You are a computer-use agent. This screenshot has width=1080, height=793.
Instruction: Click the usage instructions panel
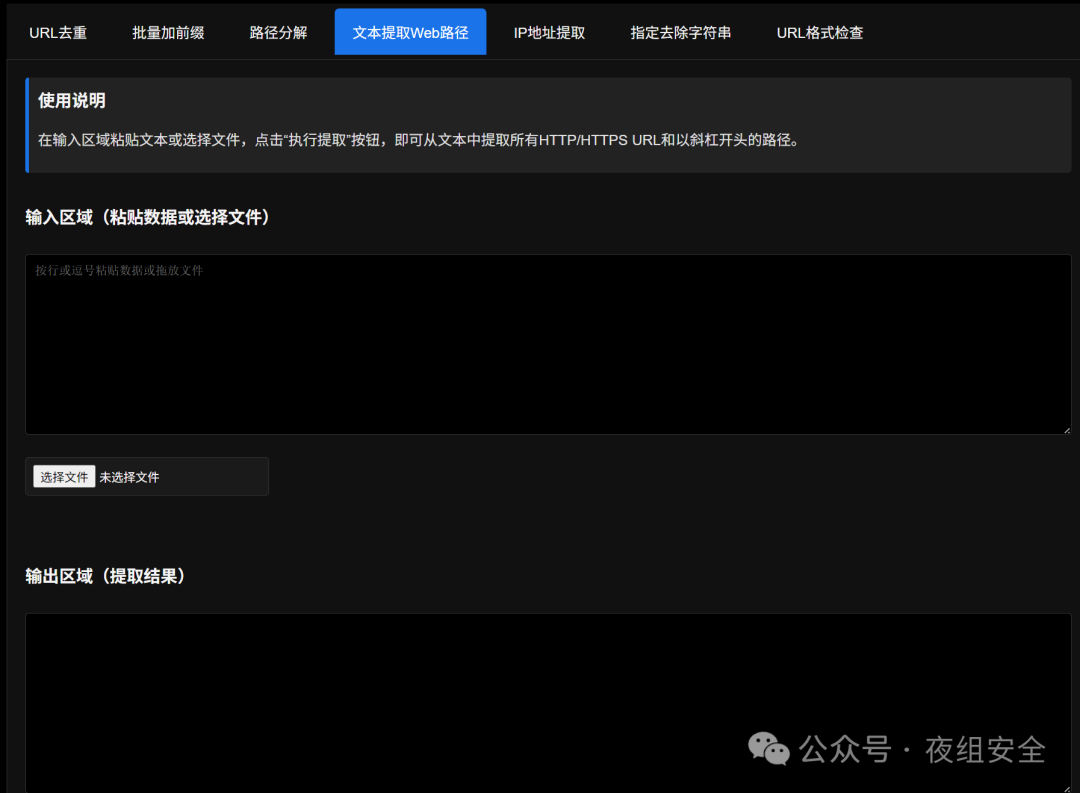548,125
